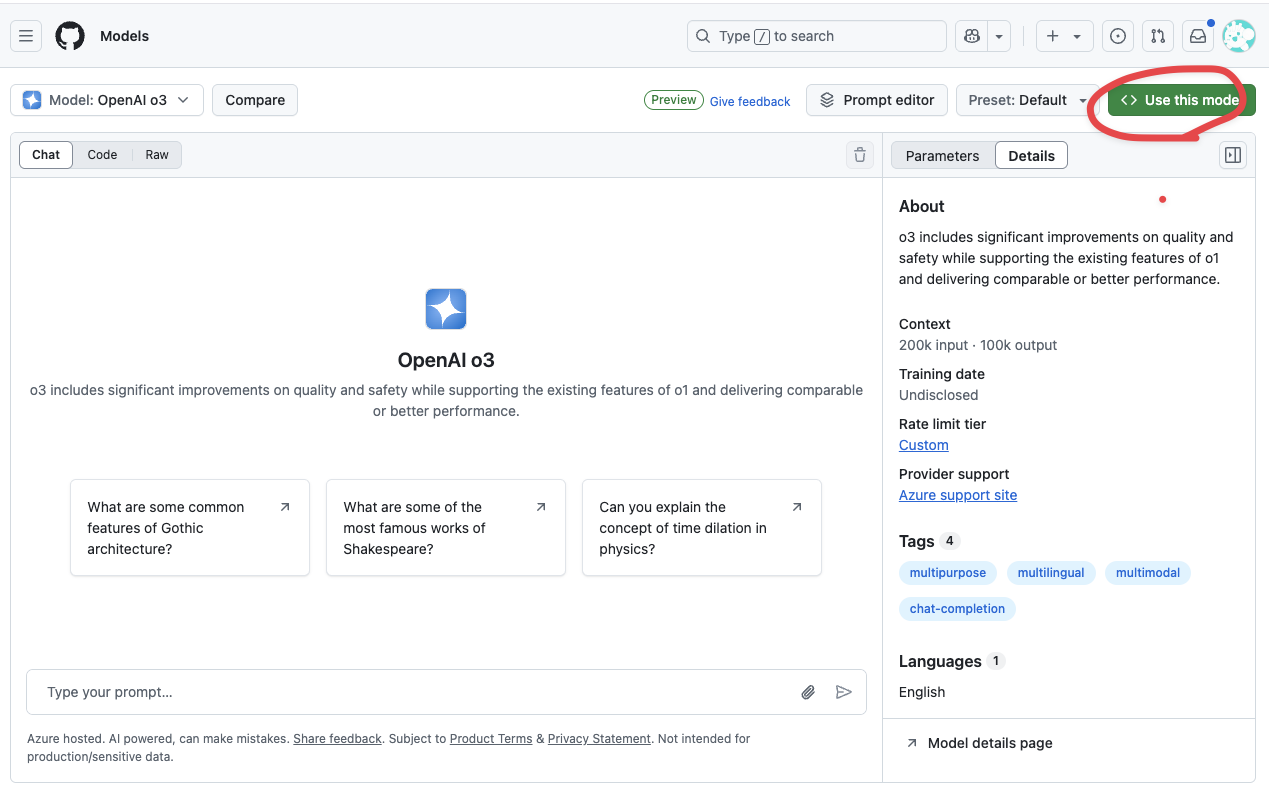The image size is (1269, 794).
Task: Switch to the Chat tab
Action: (x=46, y=155)
